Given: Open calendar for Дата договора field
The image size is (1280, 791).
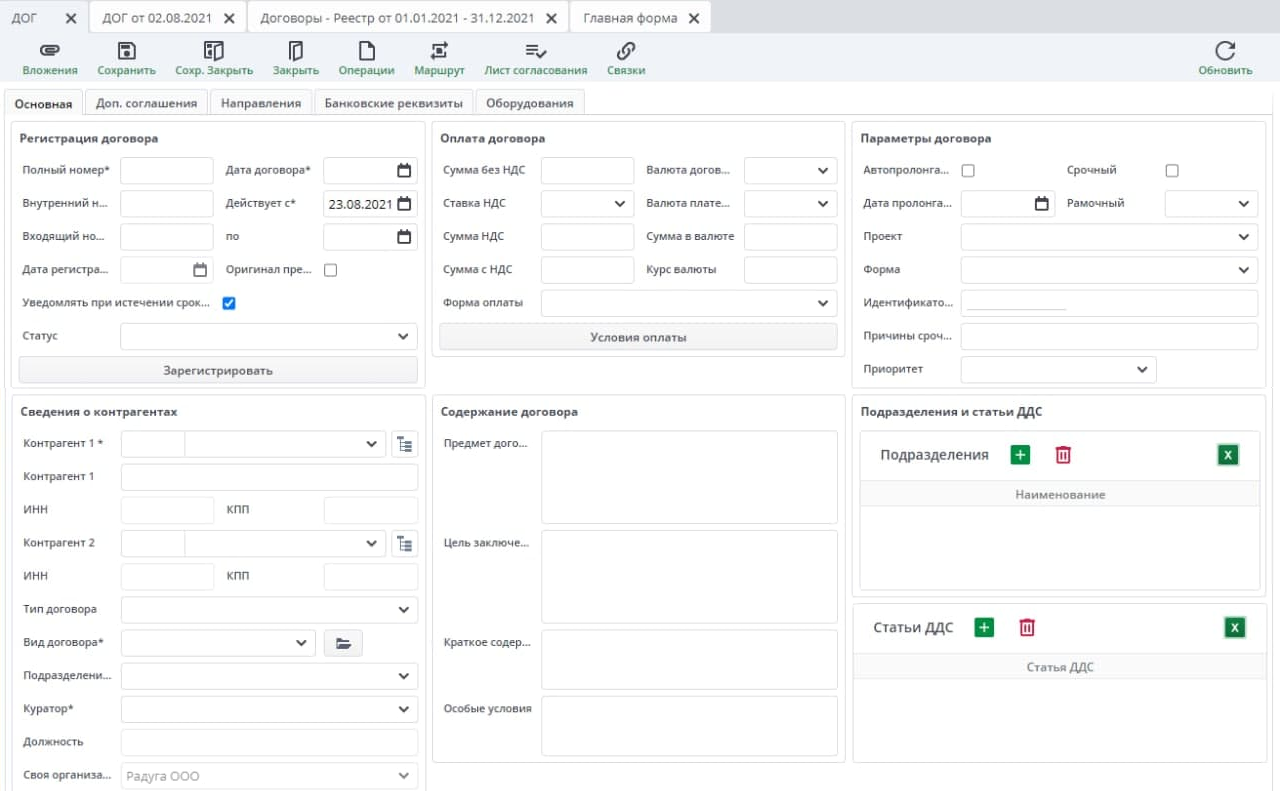Looking at the screenshot, I should coord(404,170).
